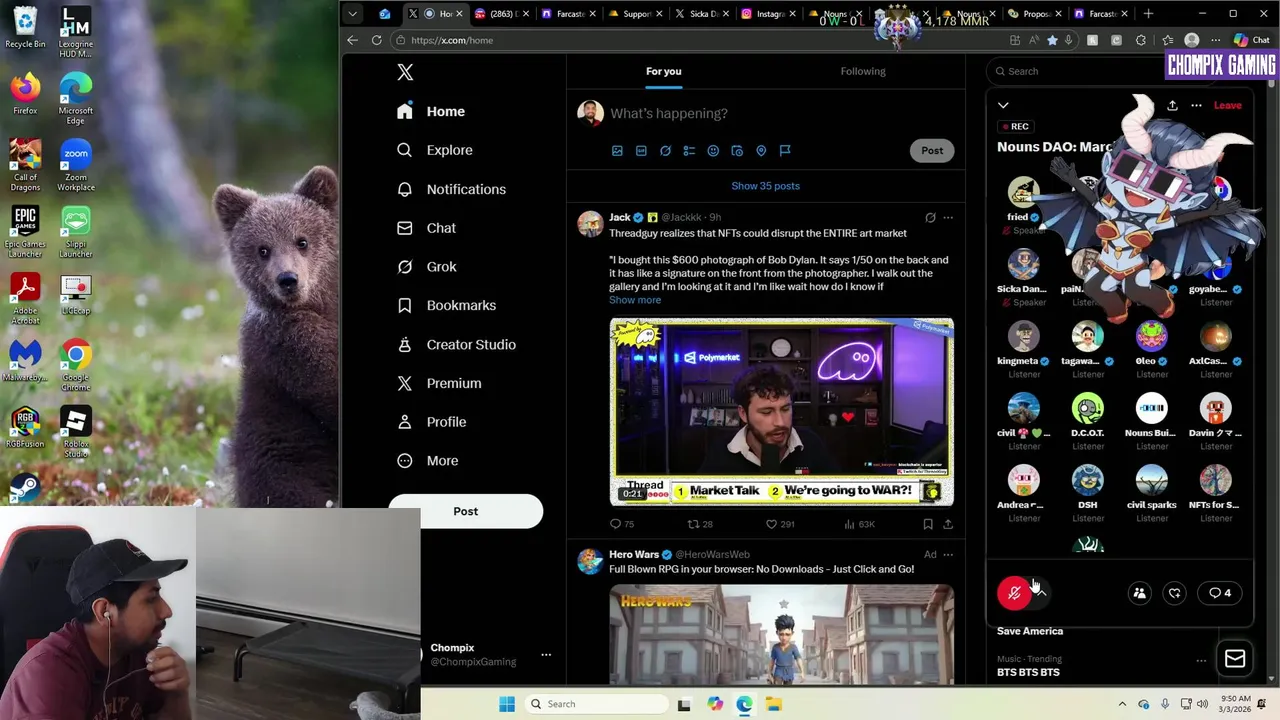Screen dimensions: 1280x720
Task: Click the blue Post button in composer
Action: click(932, 151)
